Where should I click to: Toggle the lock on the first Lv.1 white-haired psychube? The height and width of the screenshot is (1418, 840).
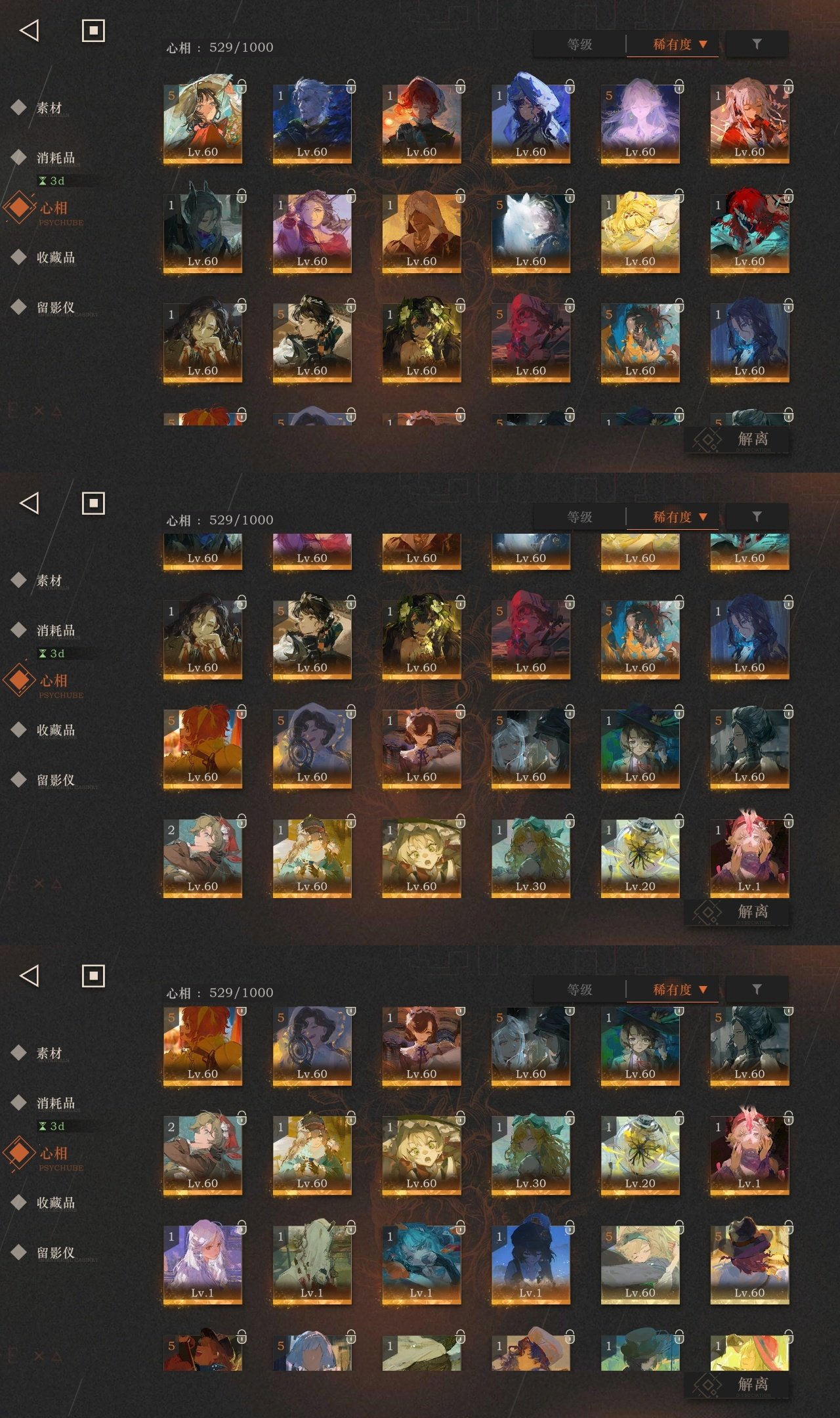pyautogui.click(x=241, y=1227)
